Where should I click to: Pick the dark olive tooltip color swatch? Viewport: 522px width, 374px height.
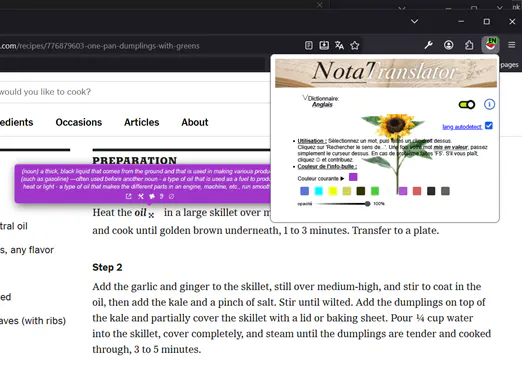[361, 191]
